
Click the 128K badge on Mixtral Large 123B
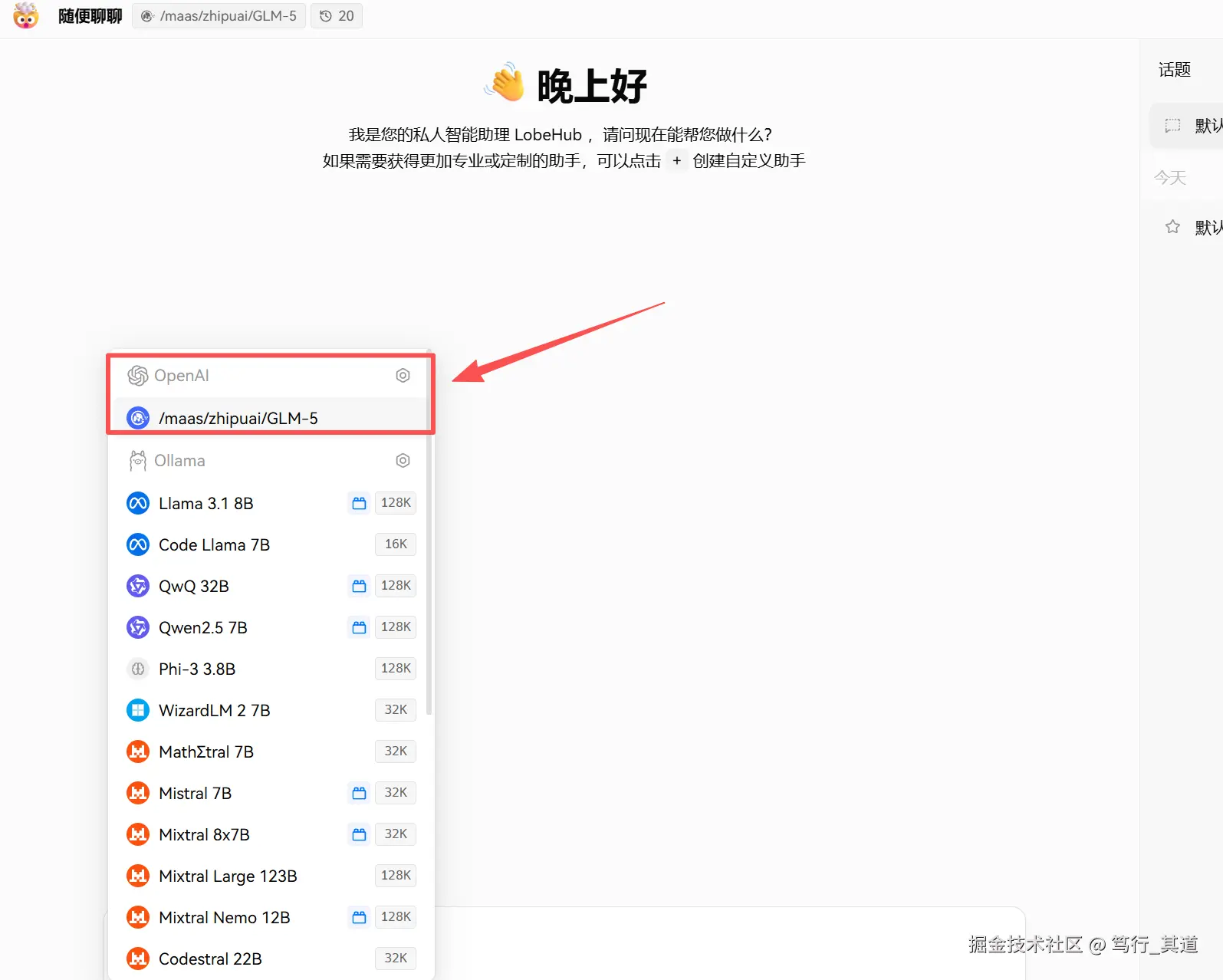(x=396, y=875)
